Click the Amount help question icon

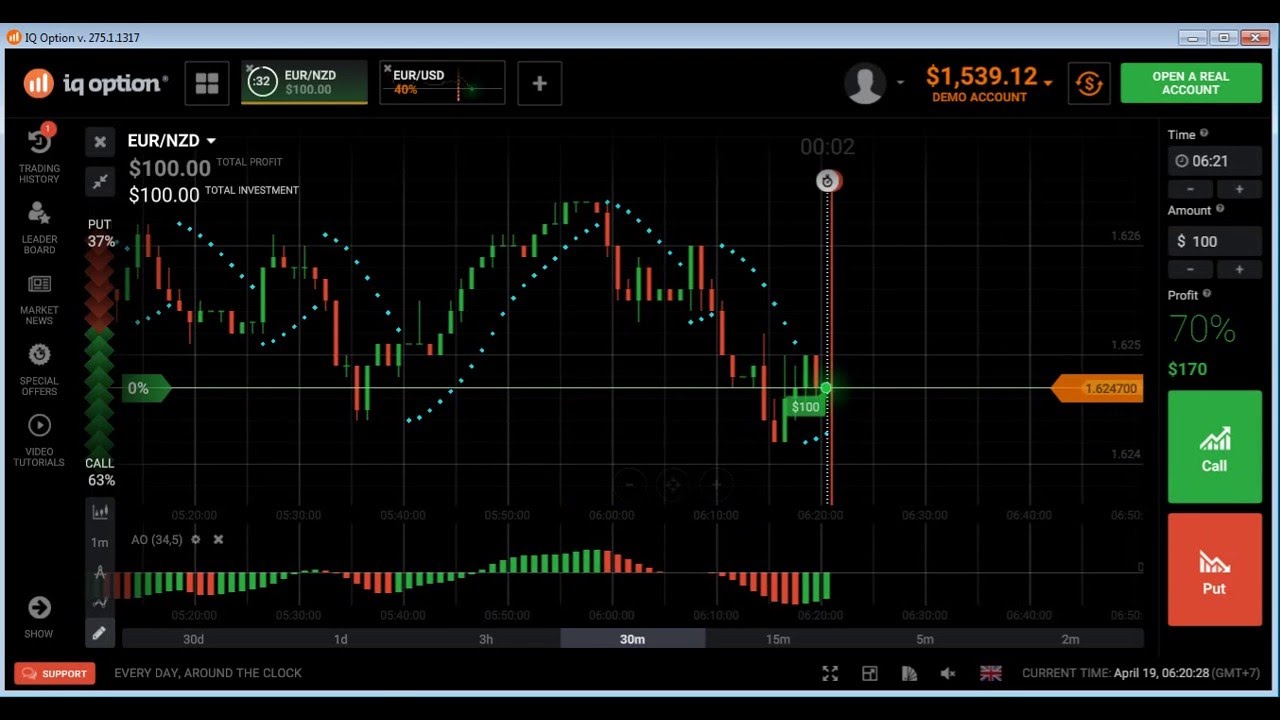(1220, 209)
